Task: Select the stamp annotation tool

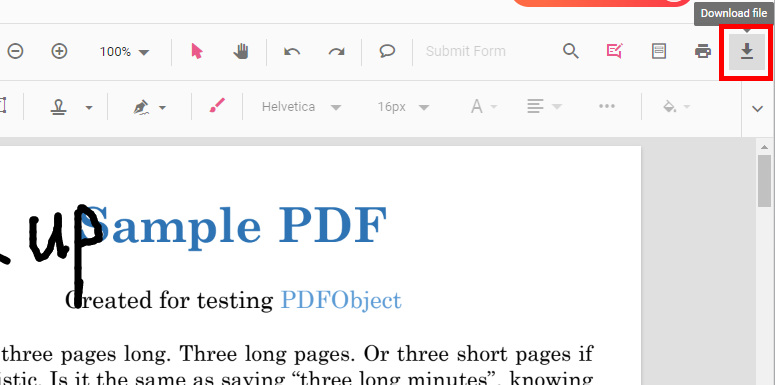Action: click(x=59, y=106)
